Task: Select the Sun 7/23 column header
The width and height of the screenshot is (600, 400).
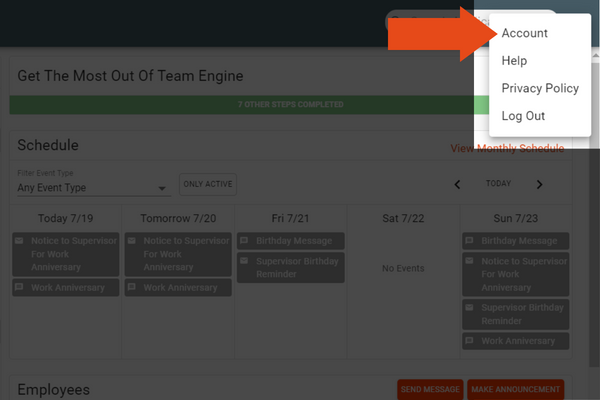Action: pos(515,218)
